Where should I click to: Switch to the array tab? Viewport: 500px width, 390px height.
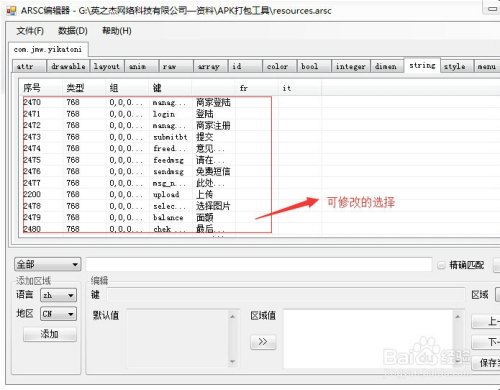(x=210, y=66)
